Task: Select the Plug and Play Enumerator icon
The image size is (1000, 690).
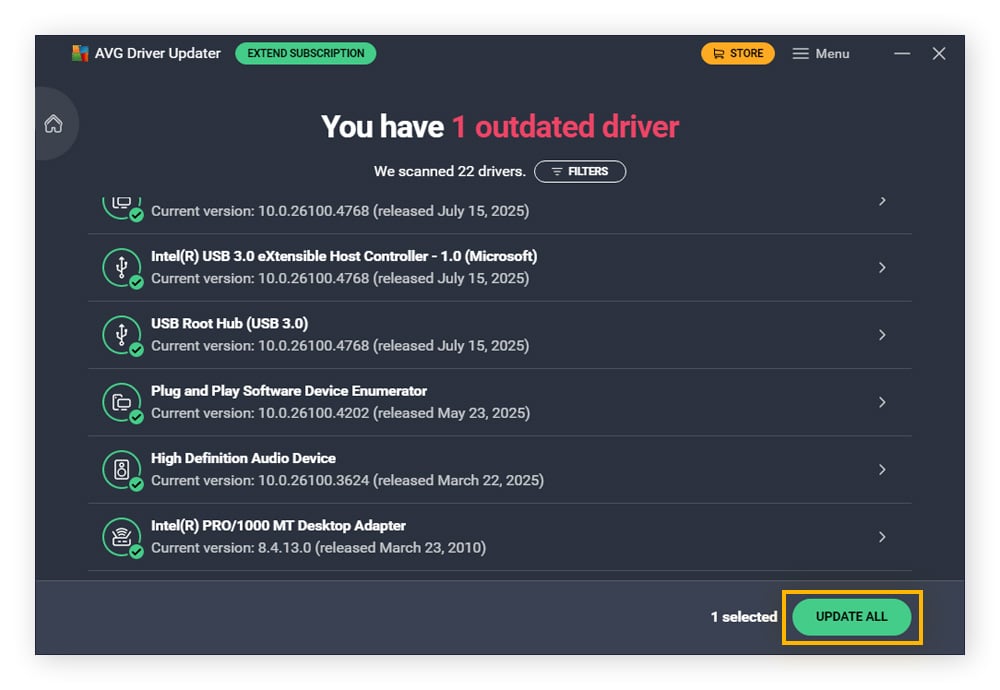Action: pos(124,401)
